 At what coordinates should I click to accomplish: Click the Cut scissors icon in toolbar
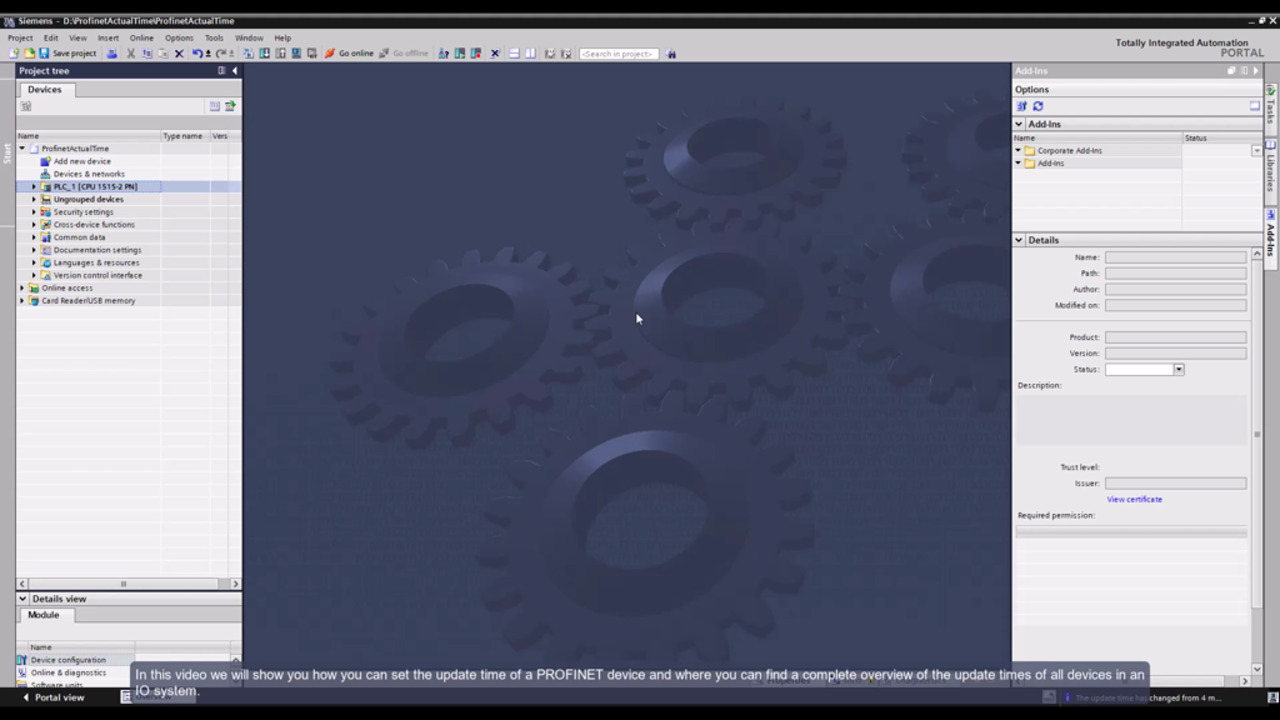coord(131,53)
